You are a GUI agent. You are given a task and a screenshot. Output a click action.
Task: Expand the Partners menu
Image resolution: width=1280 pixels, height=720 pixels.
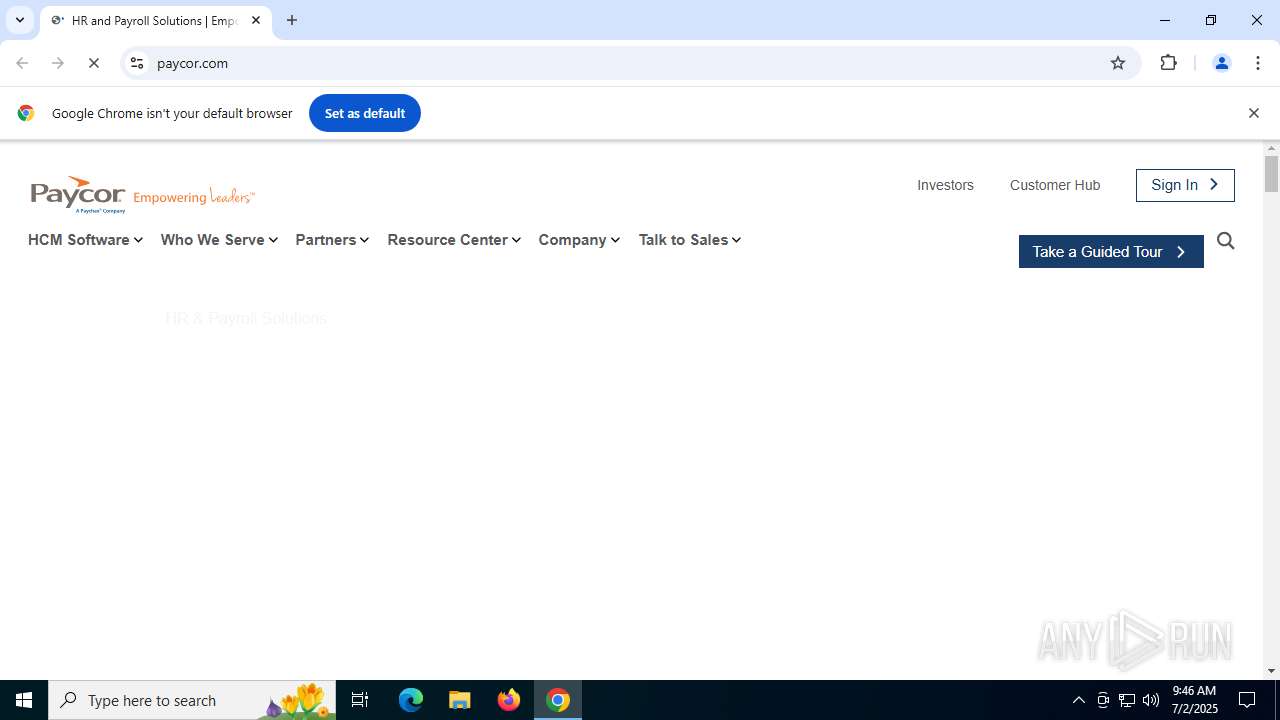point(332,240)
